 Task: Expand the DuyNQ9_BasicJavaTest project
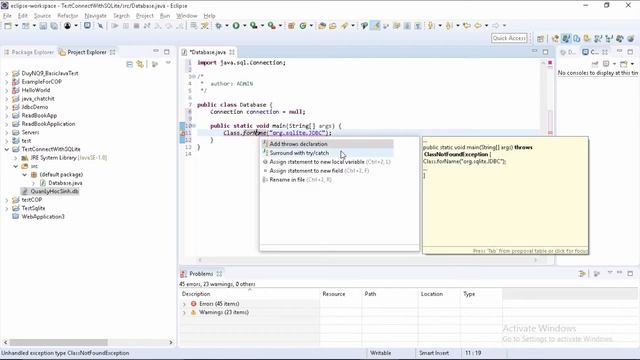click(7, 73)
